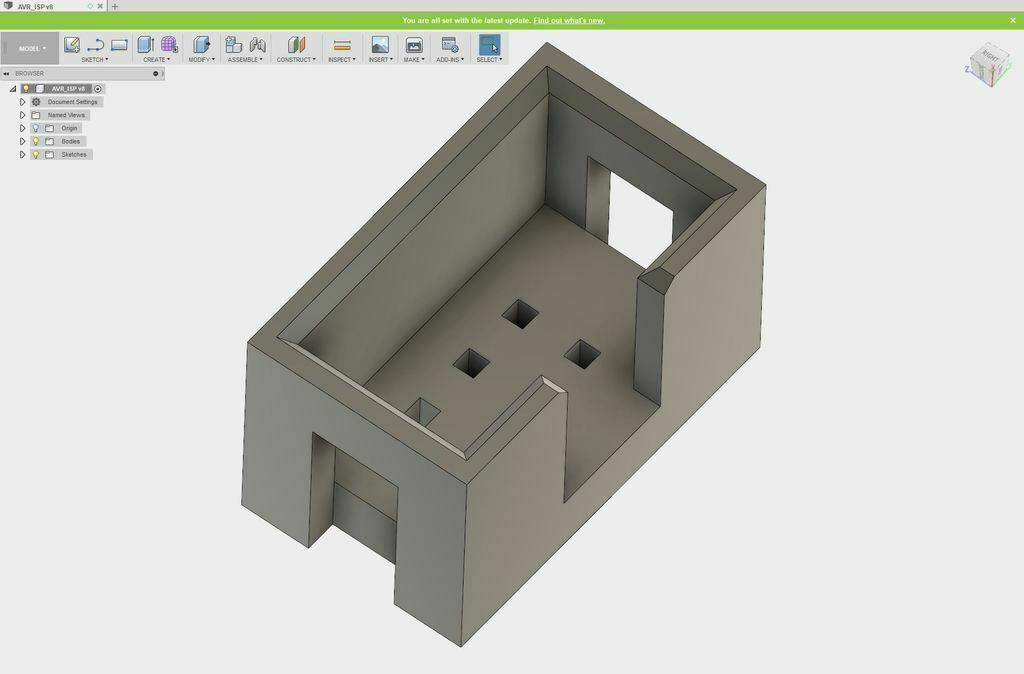Screen dimensions: 1024x674
Task: Expand the Sketches folder node
Action: pos(22,155)
